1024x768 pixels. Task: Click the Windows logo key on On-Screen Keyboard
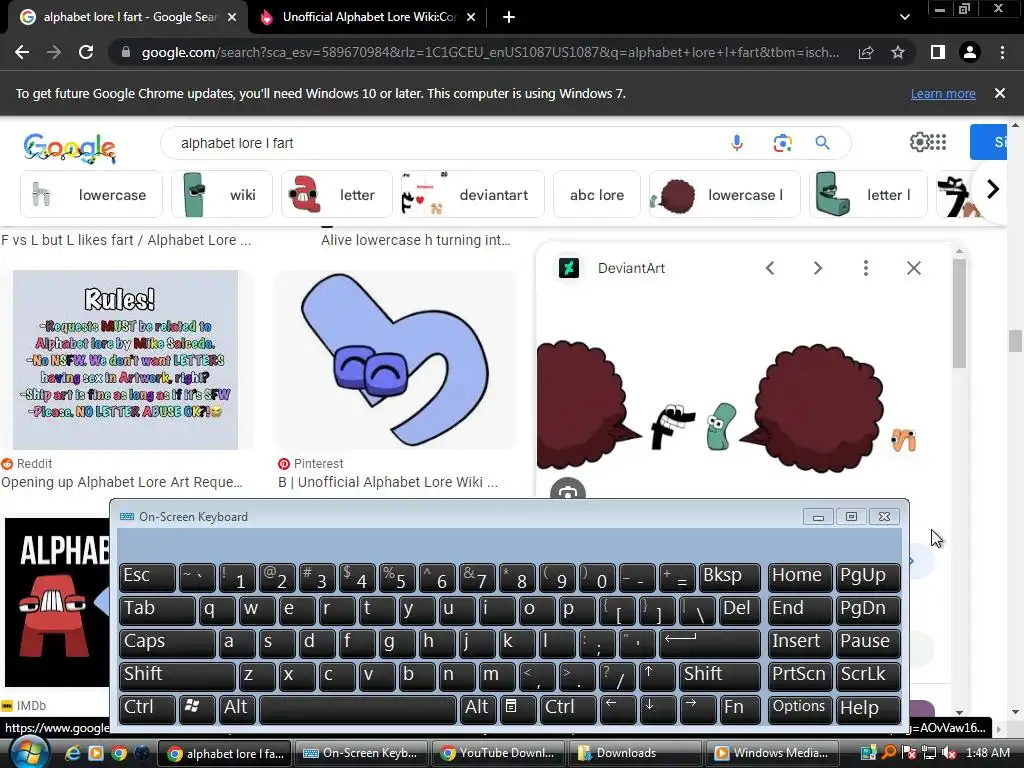tap(197, 708)
